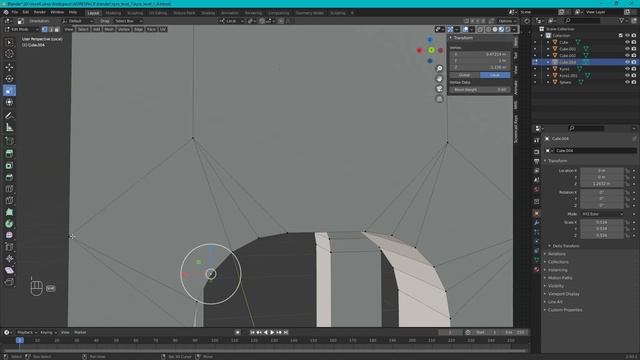The image size is (640, 360).
Task: Switch to solid viewport shading
Action: pyautogui.click(x=495, y=29)
